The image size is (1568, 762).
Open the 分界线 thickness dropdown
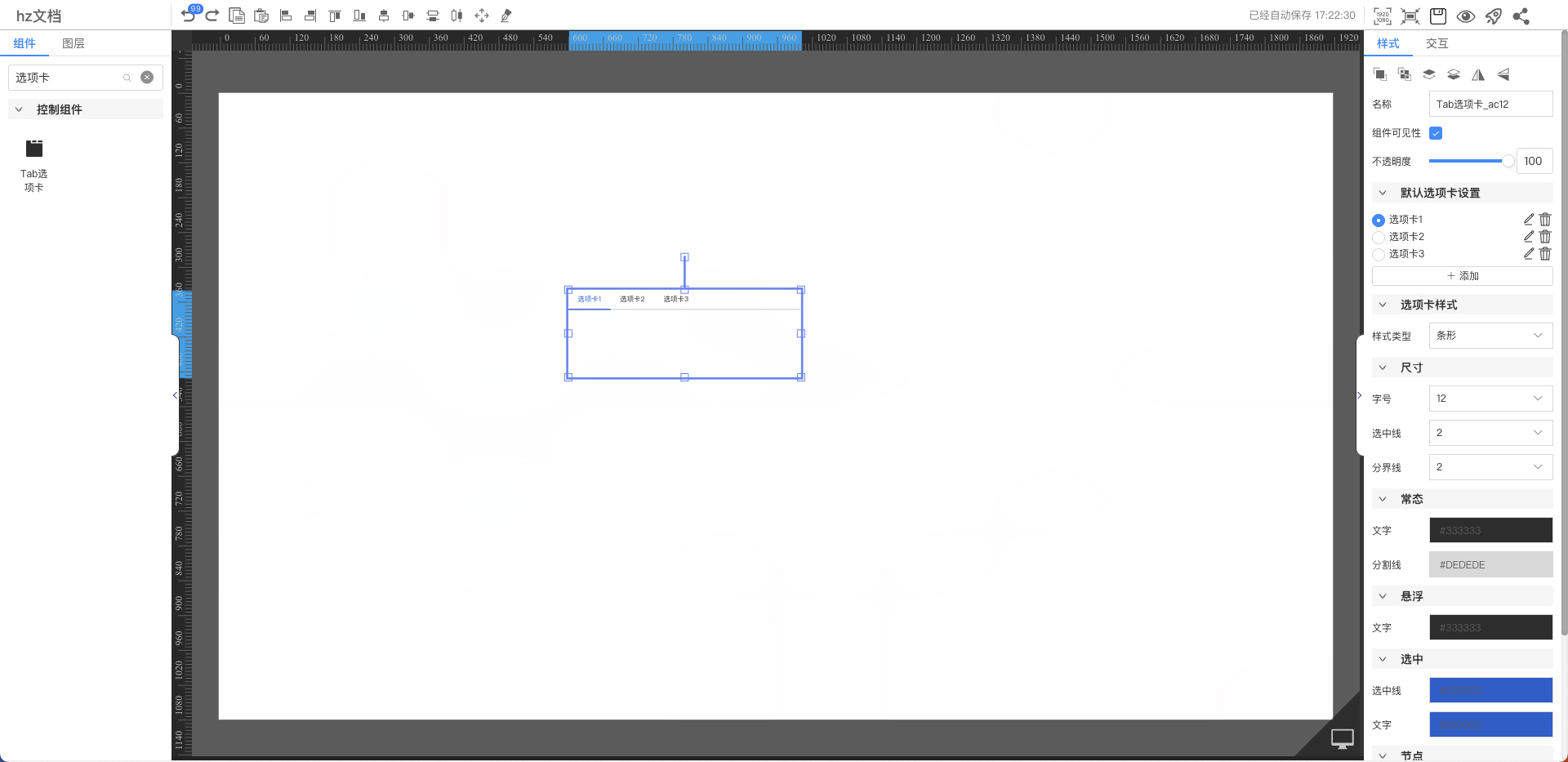[x=1490, y=467]
